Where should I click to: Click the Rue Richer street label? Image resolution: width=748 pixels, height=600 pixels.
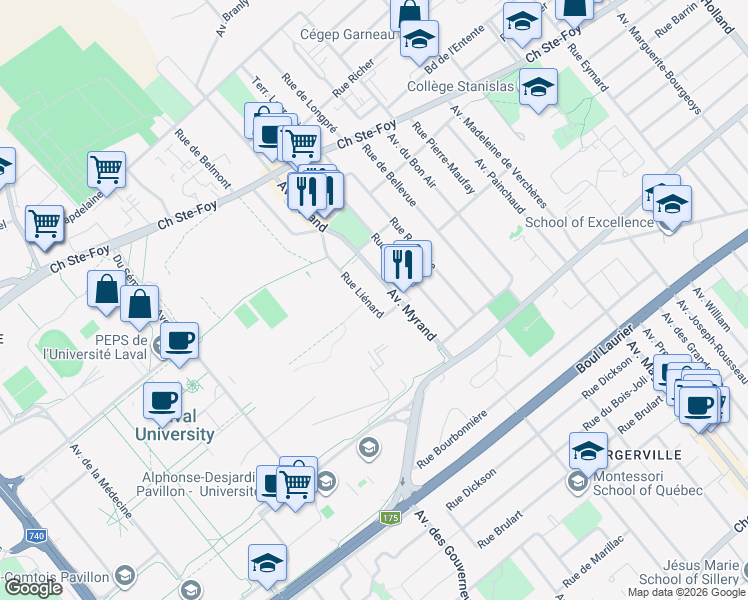pos(353,78)
